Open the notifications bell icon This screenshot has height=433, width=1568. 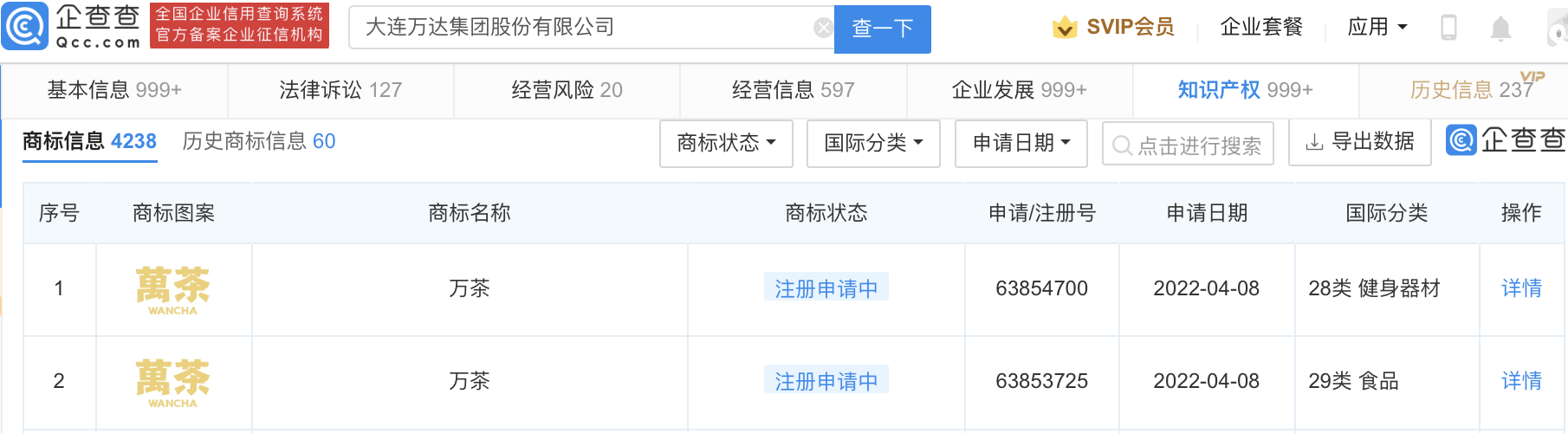click(x=1500, y=29)
